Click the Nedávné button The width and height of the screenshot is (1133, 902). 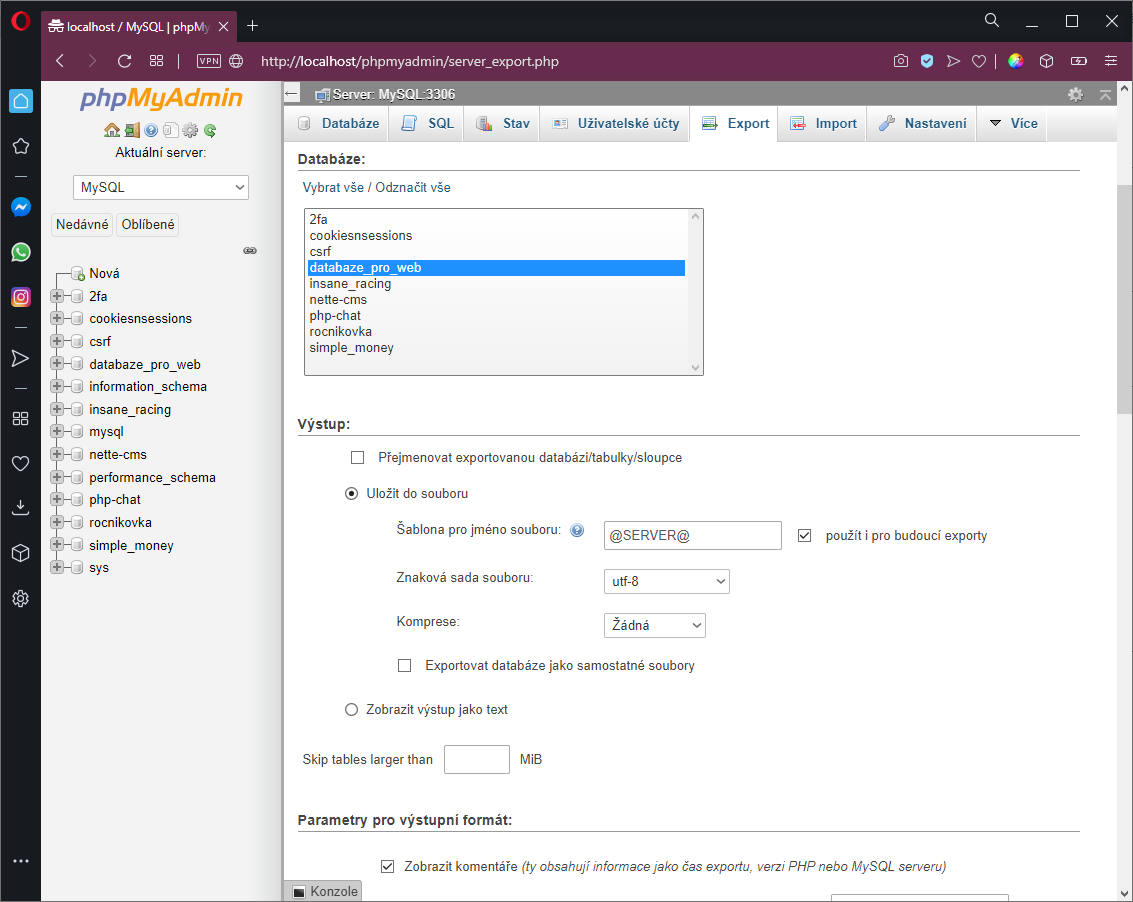click(82, 225)
